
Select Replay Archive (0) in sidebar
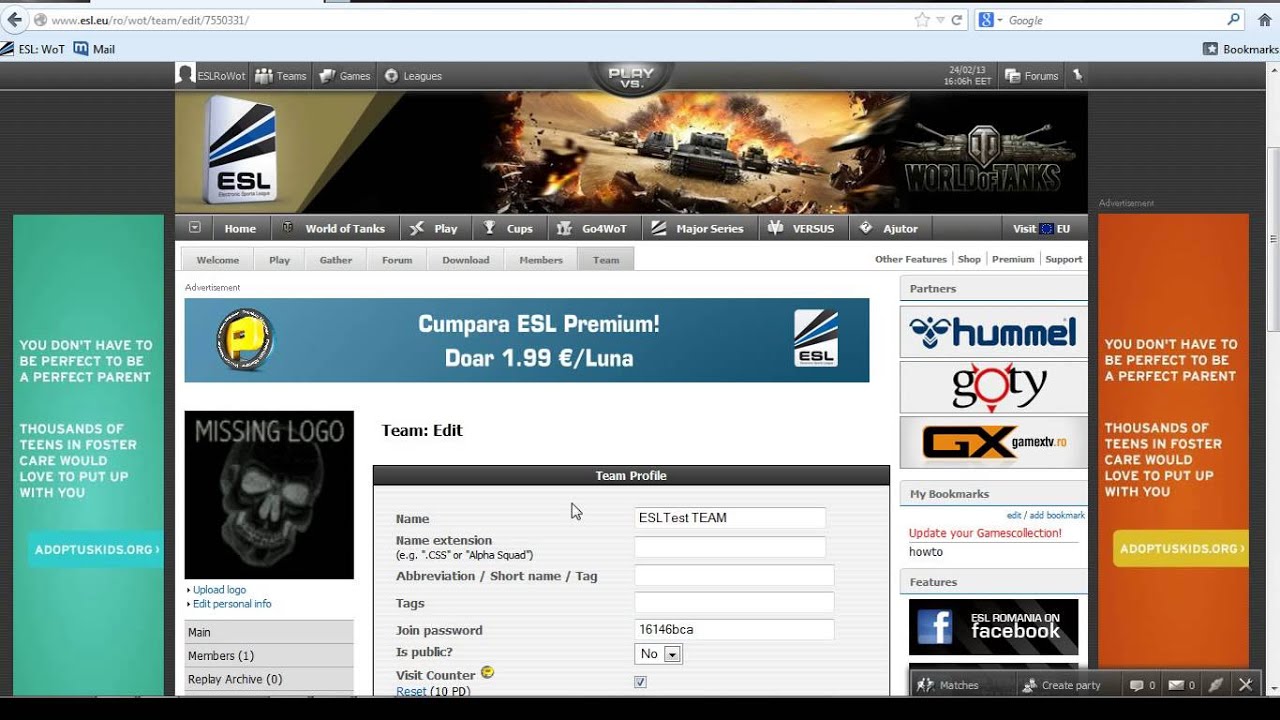coord(269,679)
